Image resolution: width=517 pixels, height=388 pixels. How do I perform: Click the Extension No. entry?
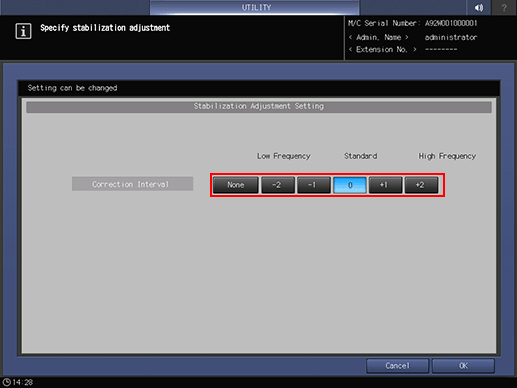pos(403,49)
